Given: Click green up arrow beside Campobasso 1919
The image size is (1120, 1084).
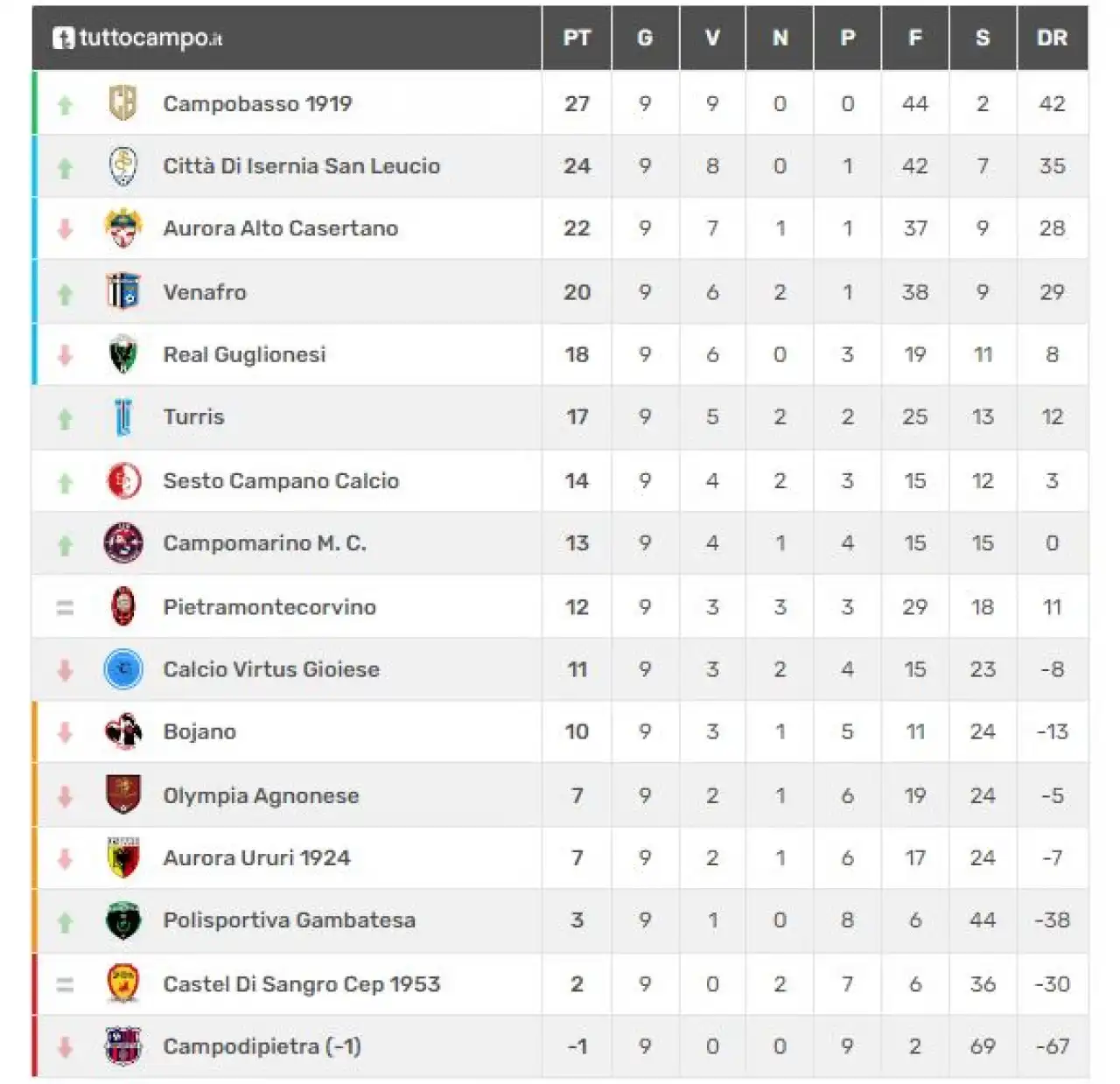Looking at the screenshot, I should tap(65, 105).
